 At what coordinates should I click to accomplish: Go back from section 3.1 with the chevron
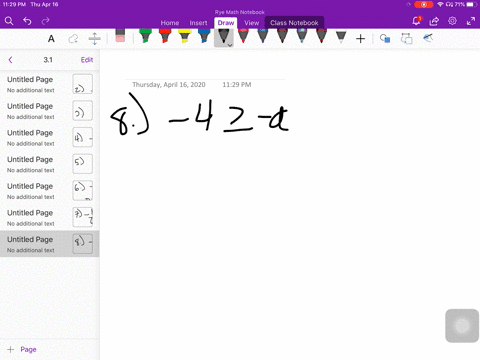point(10,60)
